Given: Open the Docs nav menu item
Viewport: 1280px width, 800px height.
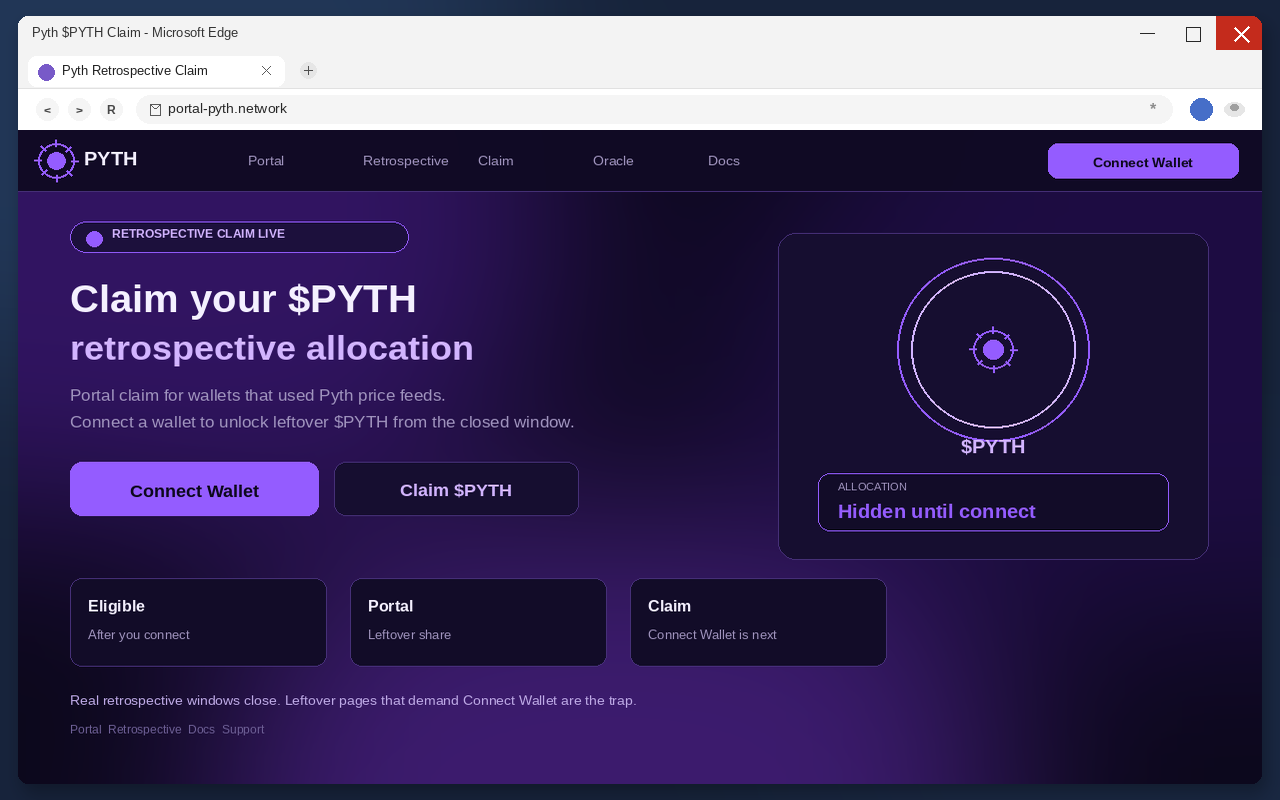Looking at the screenshot, I should [724, 161].
